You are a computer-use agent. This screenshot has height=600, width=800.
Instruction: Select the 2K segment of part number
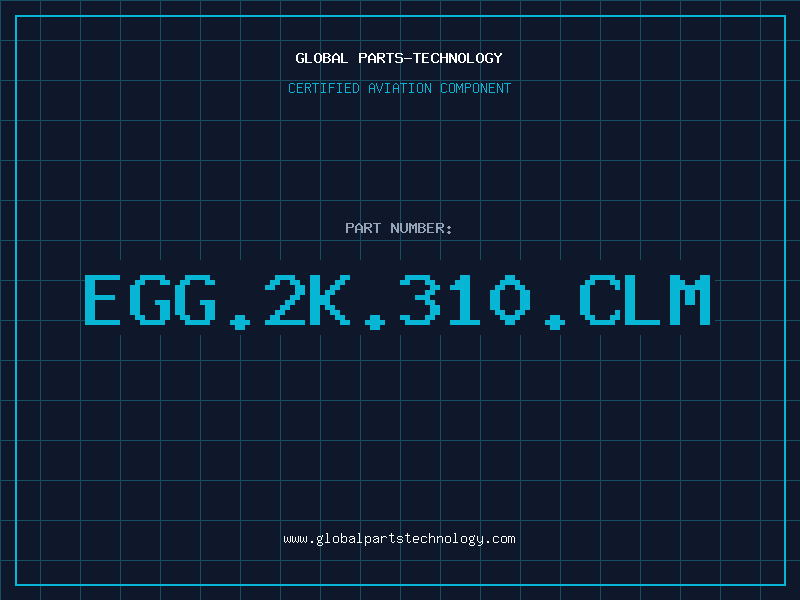coord(308,299)
